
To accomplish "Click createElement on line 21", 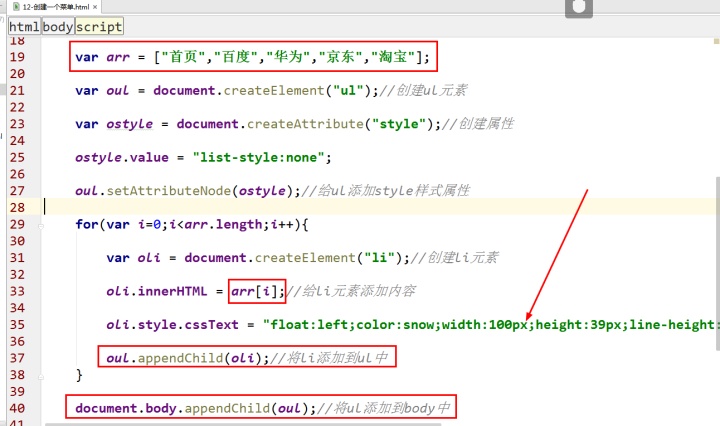I will (x=274, y=90).
